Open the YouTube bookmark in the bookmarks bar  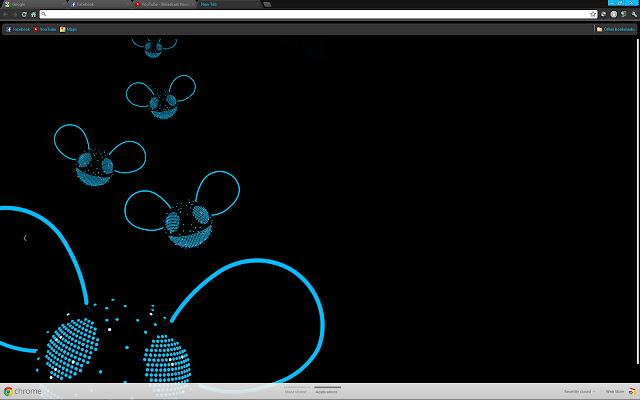[x=44, y=29]
